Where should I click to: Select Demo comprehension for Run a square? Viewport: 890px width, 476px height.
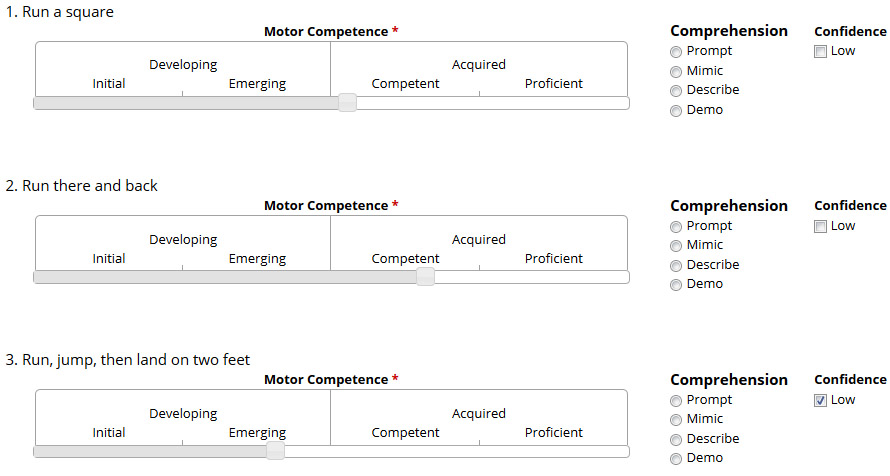[675, 111]
